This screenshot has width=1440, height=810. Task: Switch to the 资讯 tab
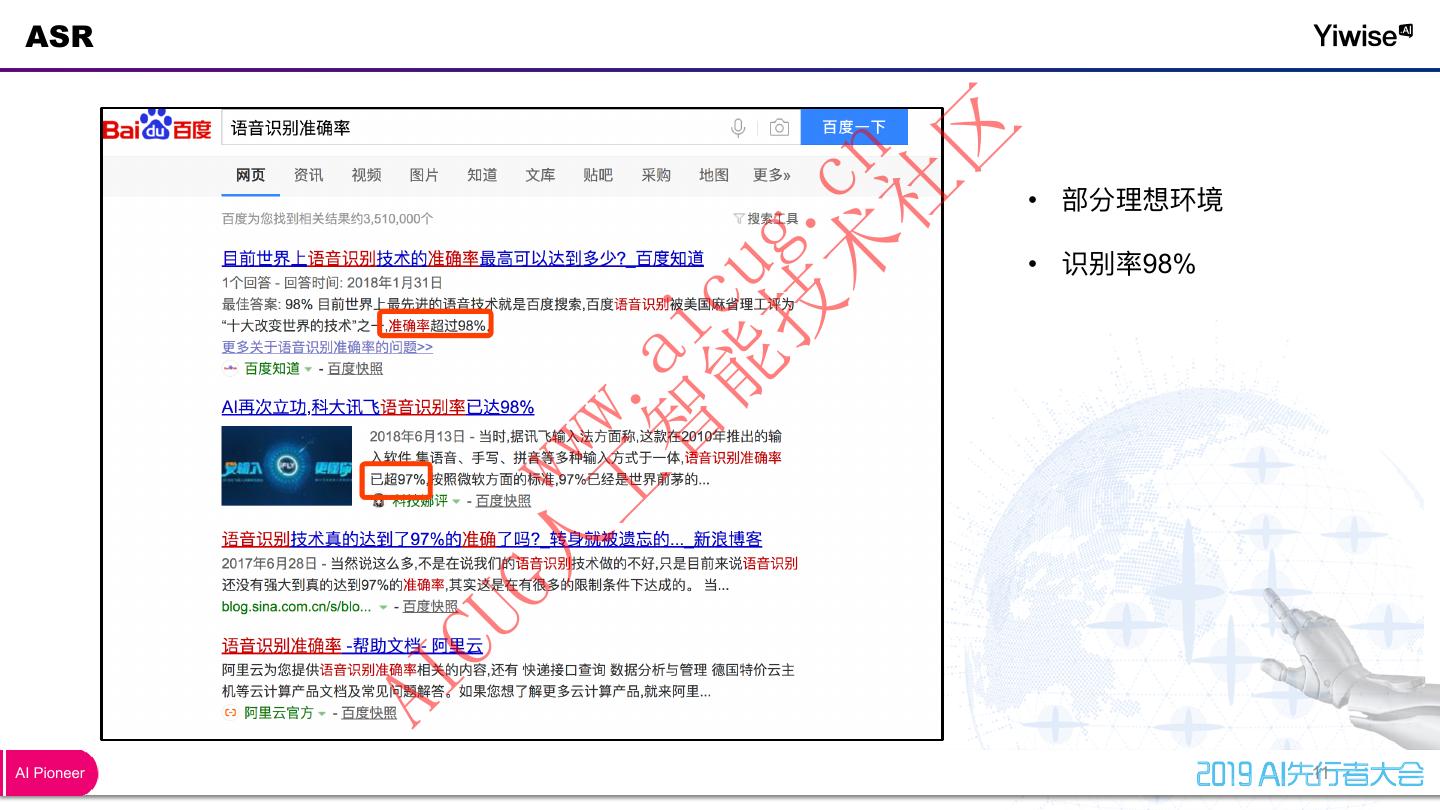(308, 175)
